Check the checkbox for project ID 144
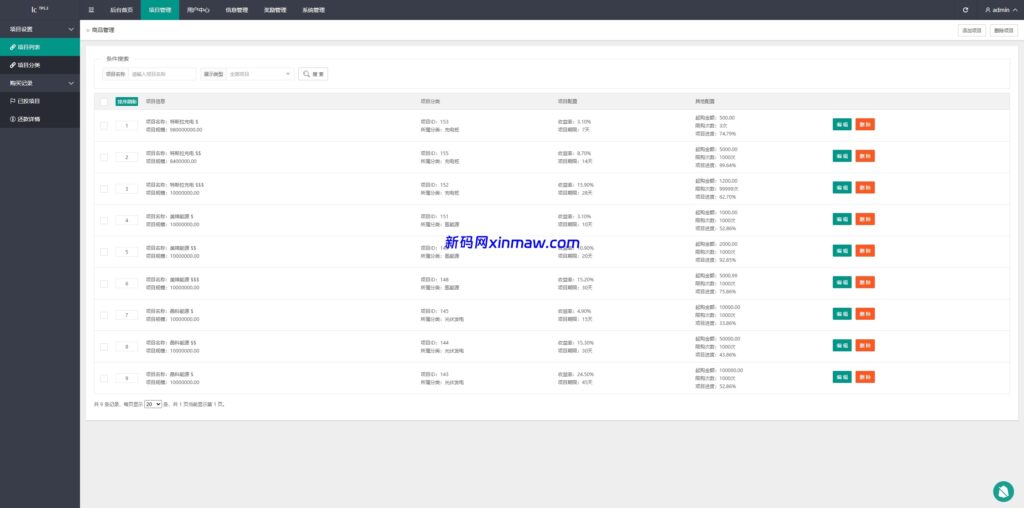 104,347
